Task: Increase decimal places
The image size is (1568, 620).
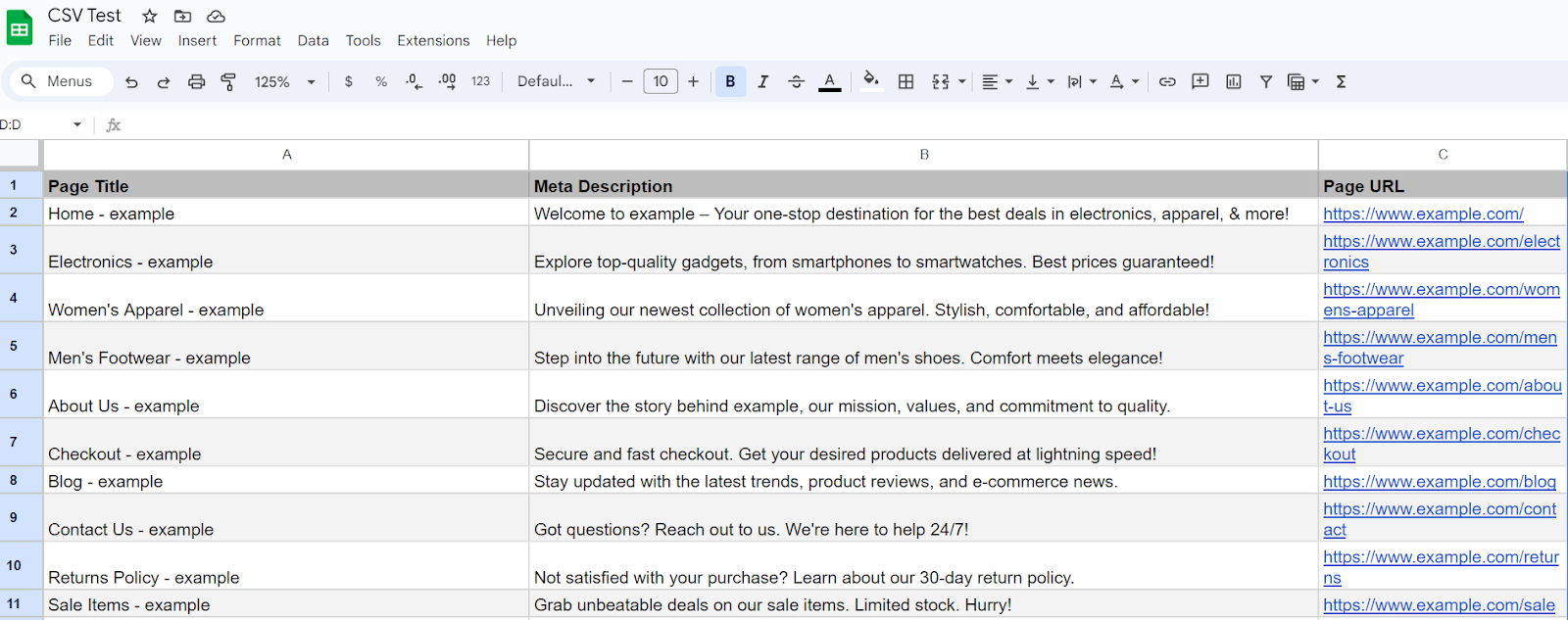Action: click(x=447, y=82)
